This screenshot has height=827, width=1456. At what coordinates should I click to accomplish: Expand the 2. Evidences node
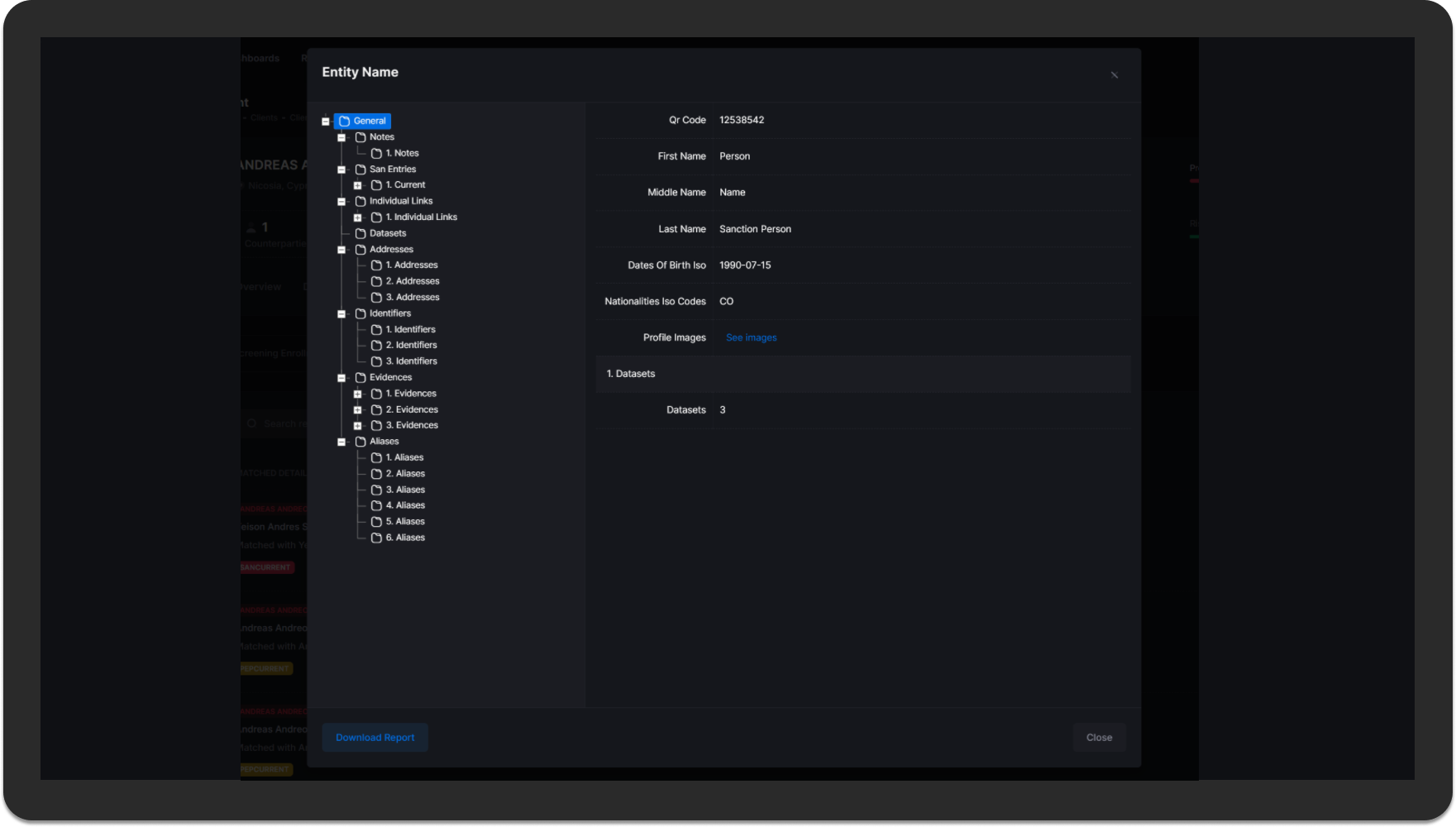pyautogui.click(x=357, y=410)
